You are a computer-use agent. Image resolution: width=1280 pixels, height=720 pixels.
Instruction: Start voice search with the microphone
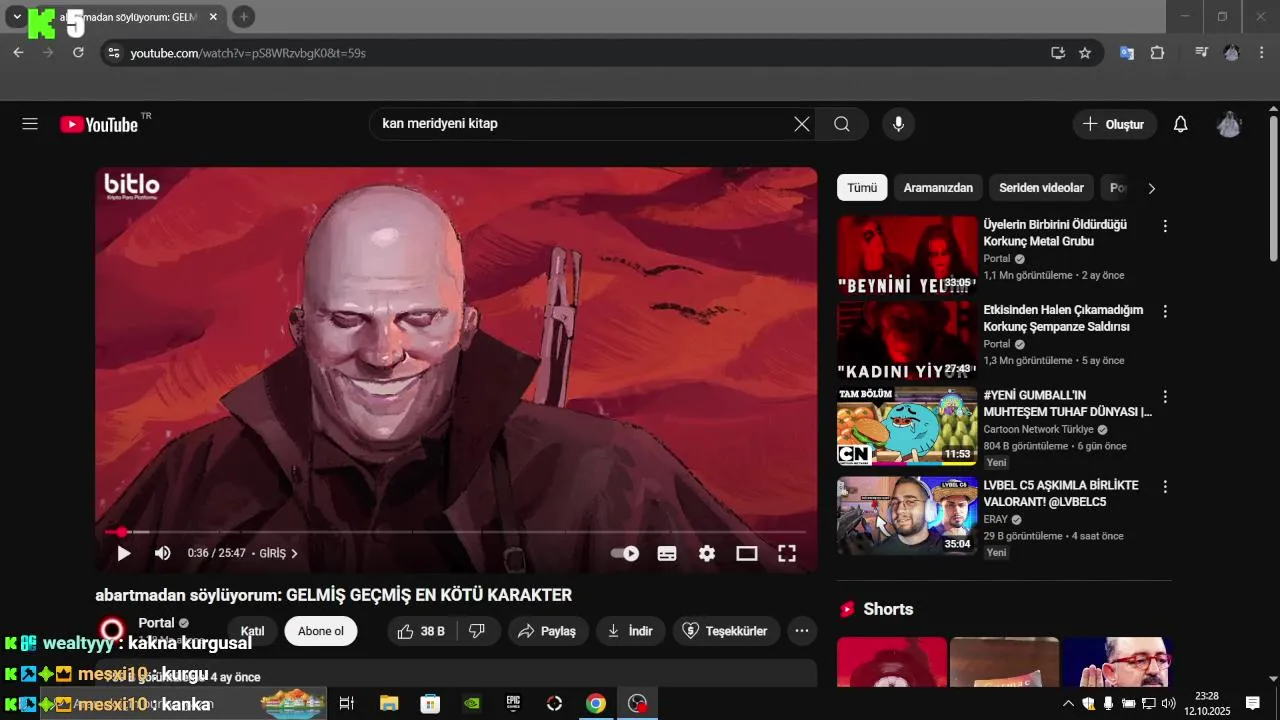click(x=898, y=124)
